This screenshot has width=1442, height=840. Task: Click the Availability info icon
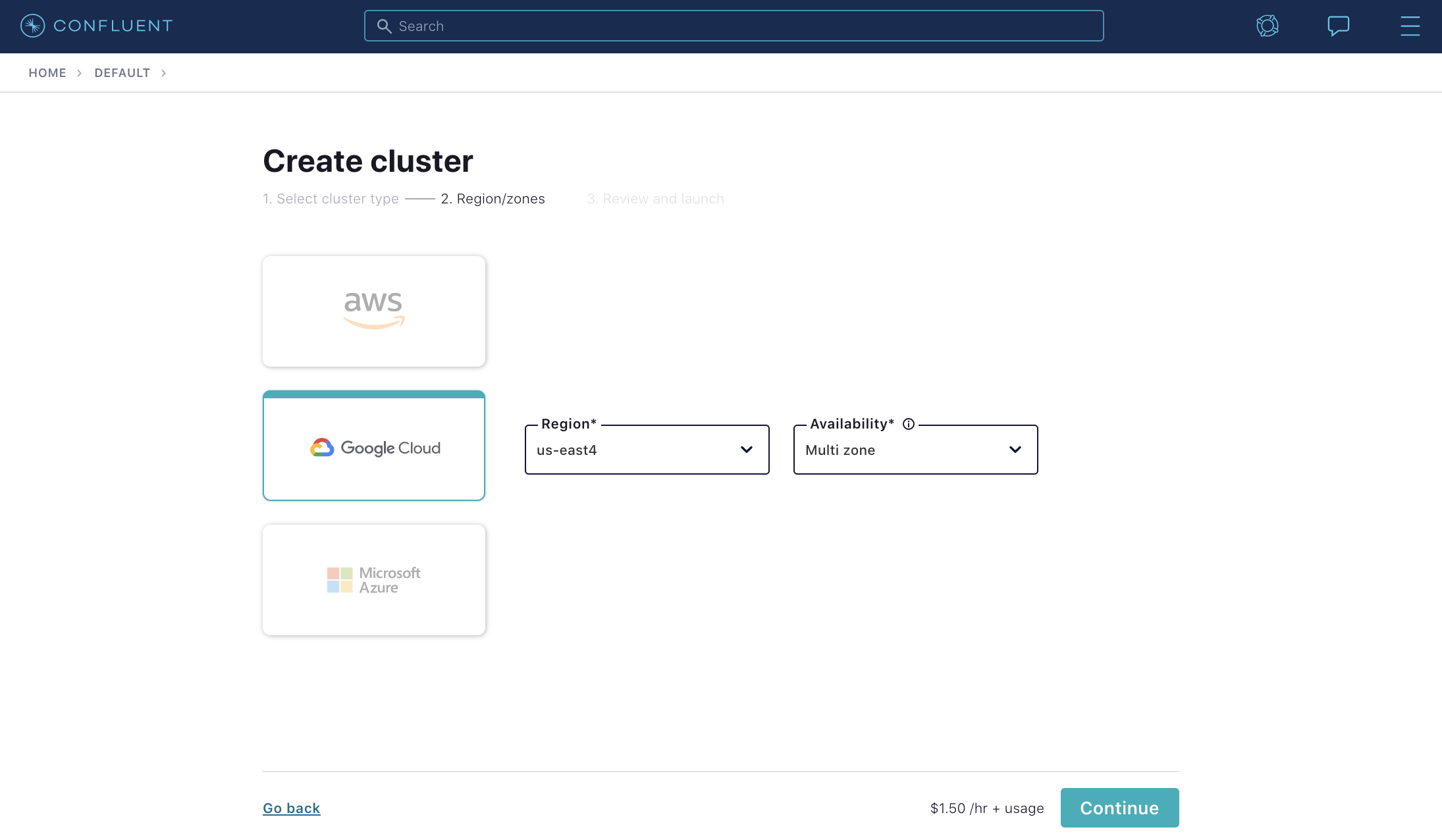coord(909,424)
